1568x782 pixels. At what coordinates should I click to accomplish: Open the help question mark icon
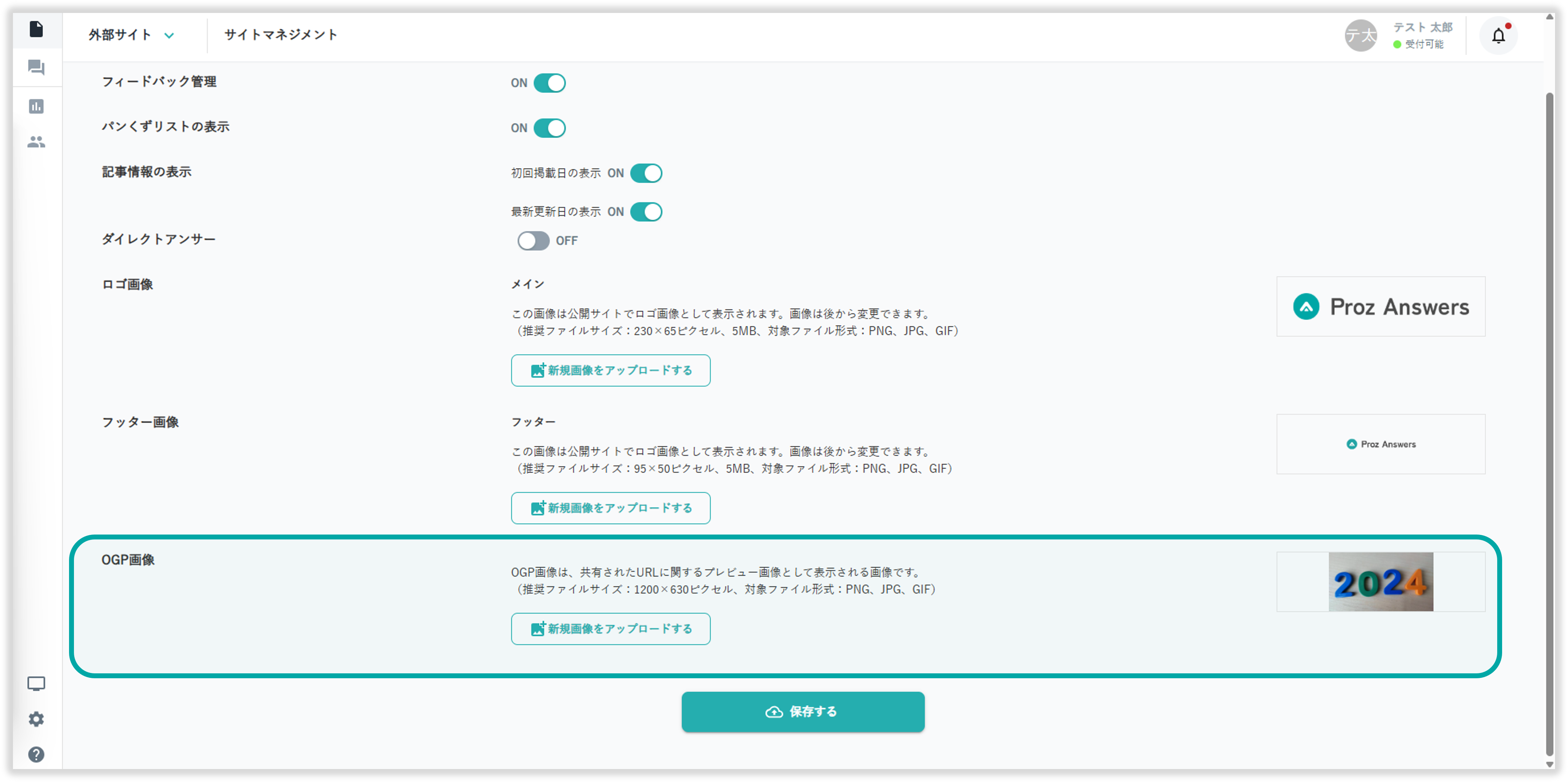[x=36, y=755]
